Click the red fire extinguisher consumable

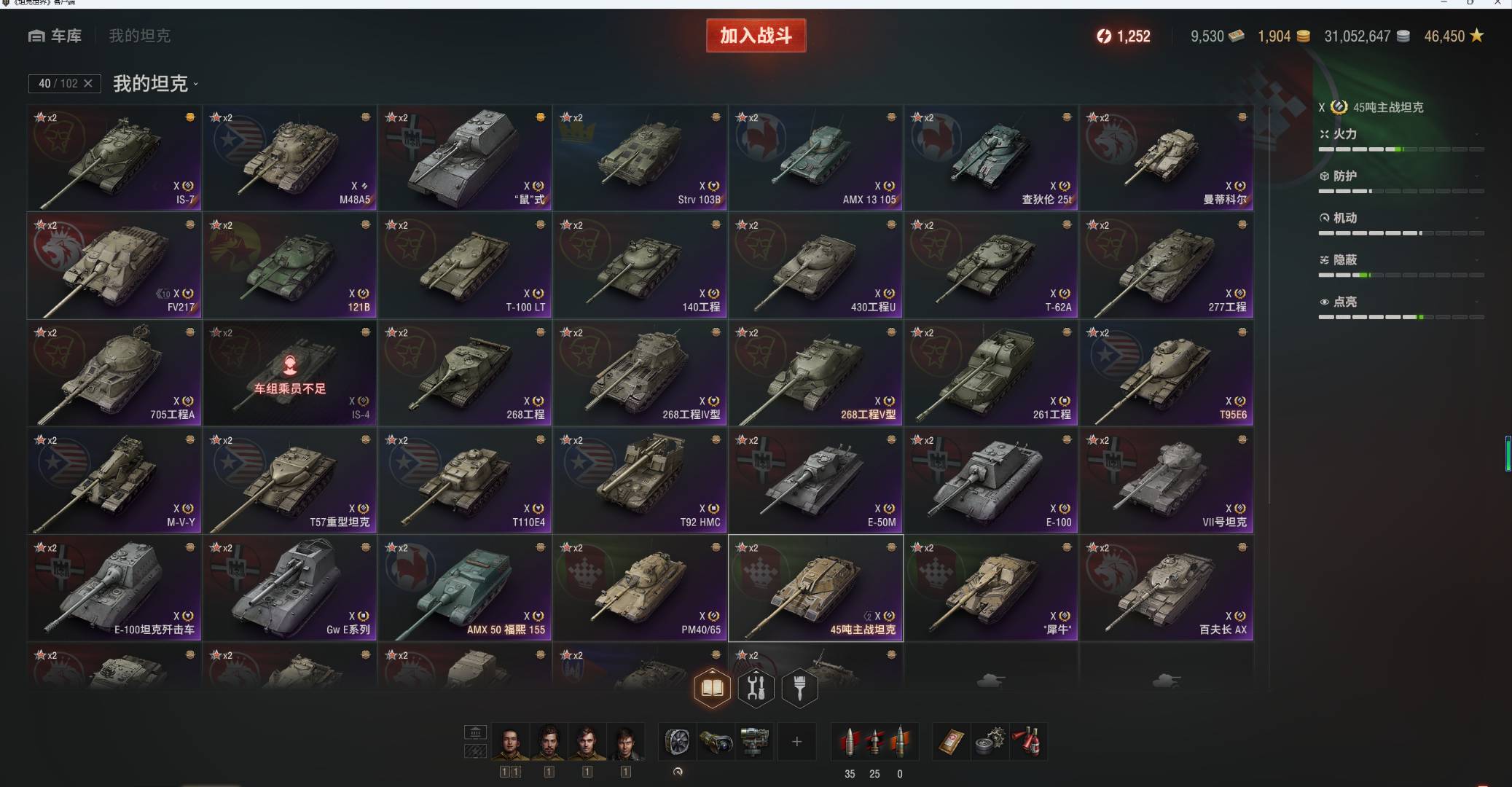1027,742
